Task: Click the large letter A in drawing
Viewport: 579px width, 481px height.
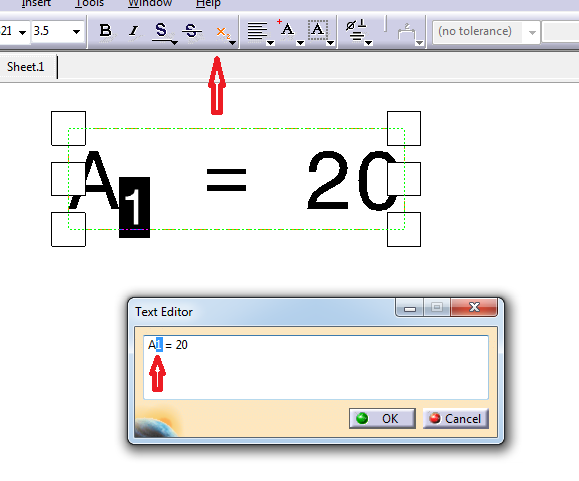Action: [98, 180]
